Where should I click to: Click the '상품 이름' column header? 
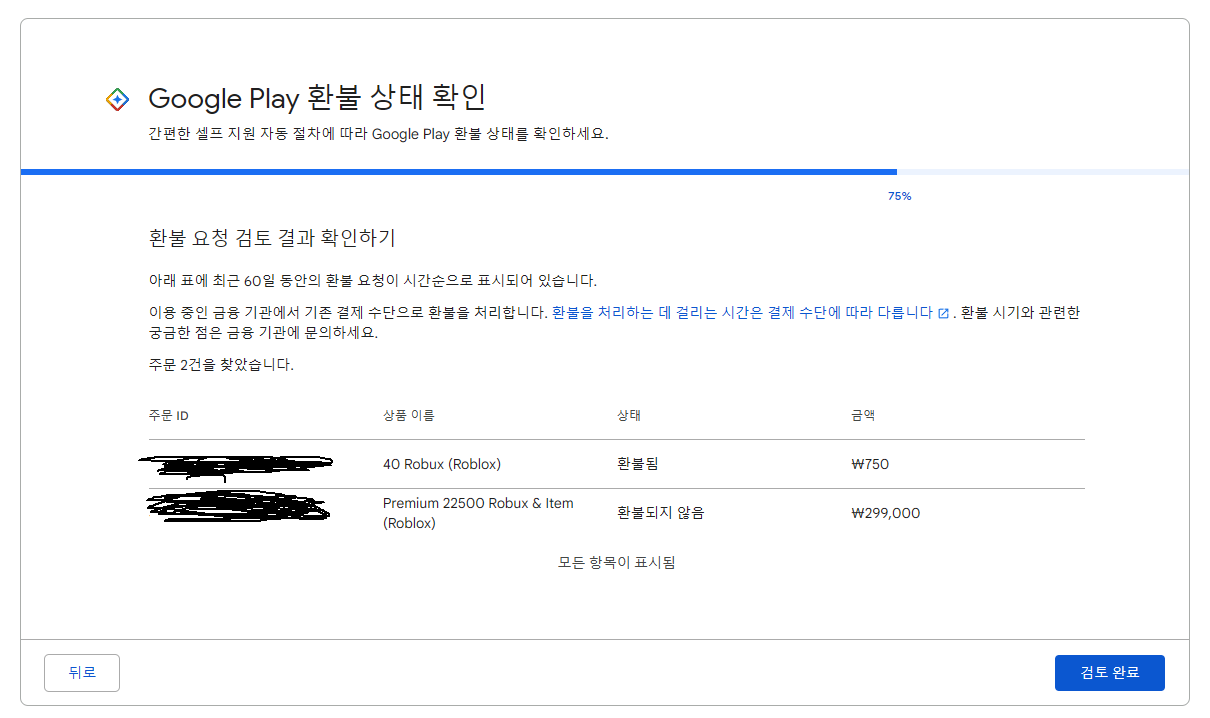pyautogui.click(x=409, y=415)
